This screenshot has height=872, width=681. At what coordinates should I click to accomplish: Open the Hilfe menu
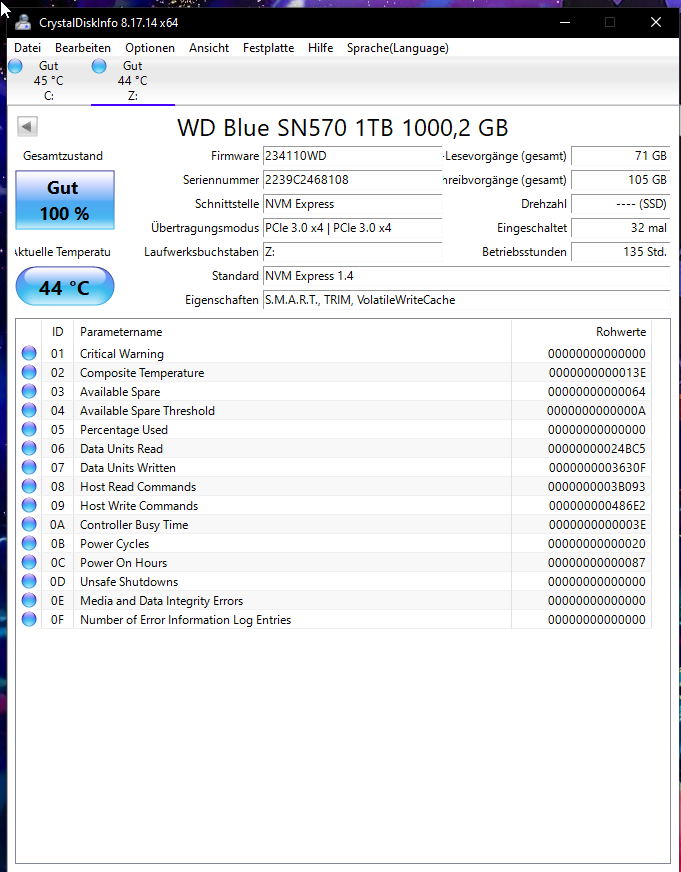320,48
